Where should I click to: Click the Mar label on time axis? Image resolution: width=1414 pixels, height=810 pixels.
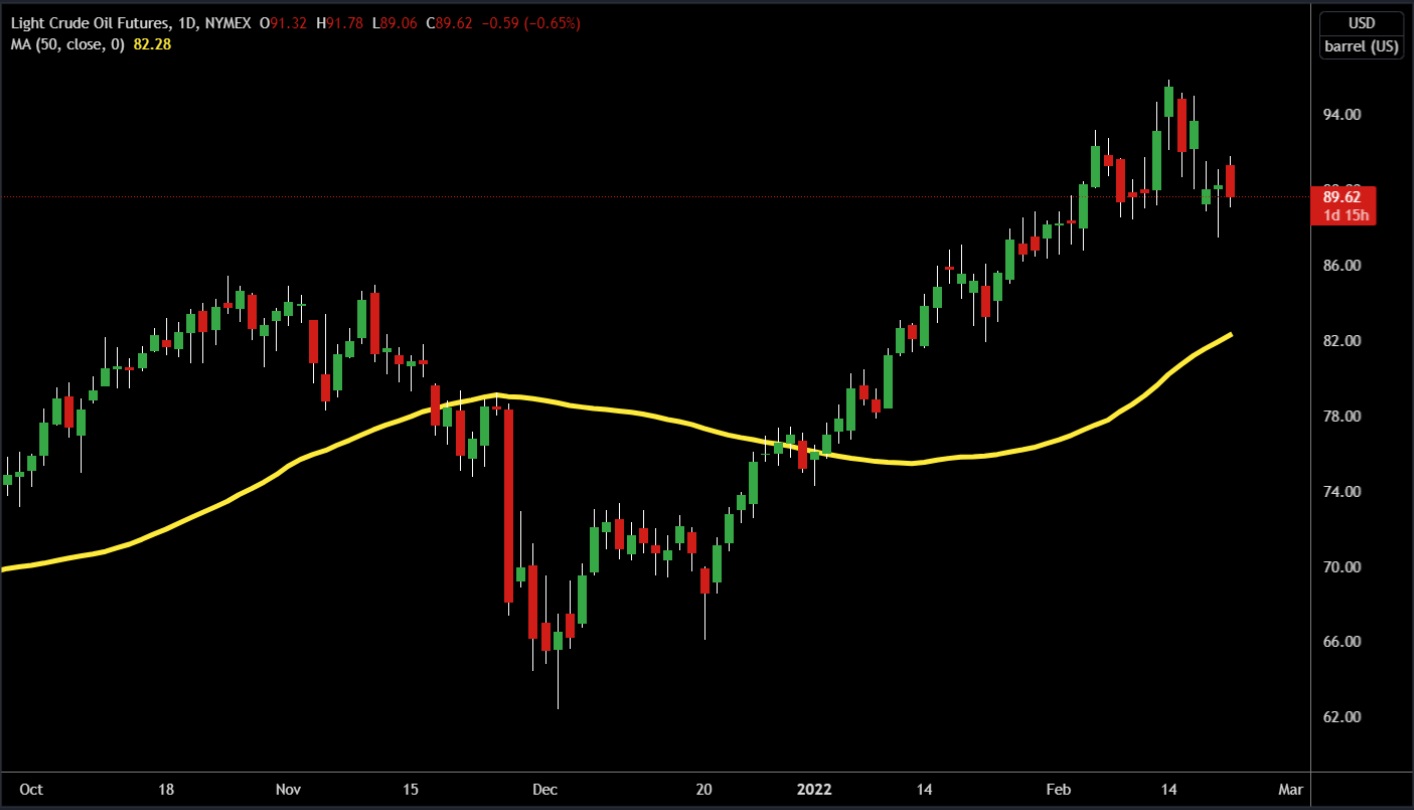[x=1291, y=789]
